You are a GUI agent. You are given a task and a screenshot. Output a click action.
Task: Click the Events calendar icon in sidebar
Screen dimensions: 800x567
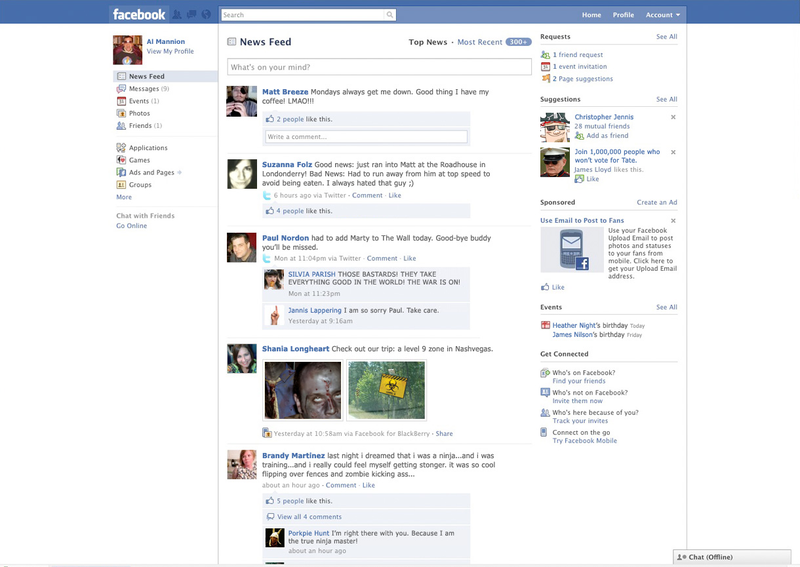point(121,101)
